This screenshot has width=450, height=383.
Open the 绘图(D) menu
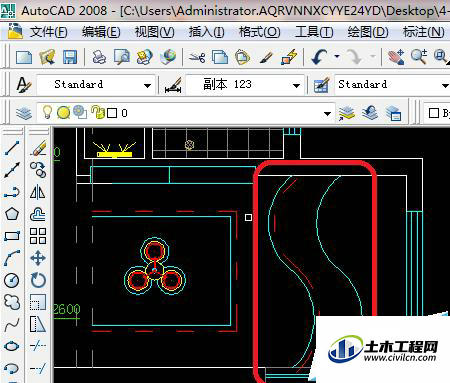click(x=368, y=32)
